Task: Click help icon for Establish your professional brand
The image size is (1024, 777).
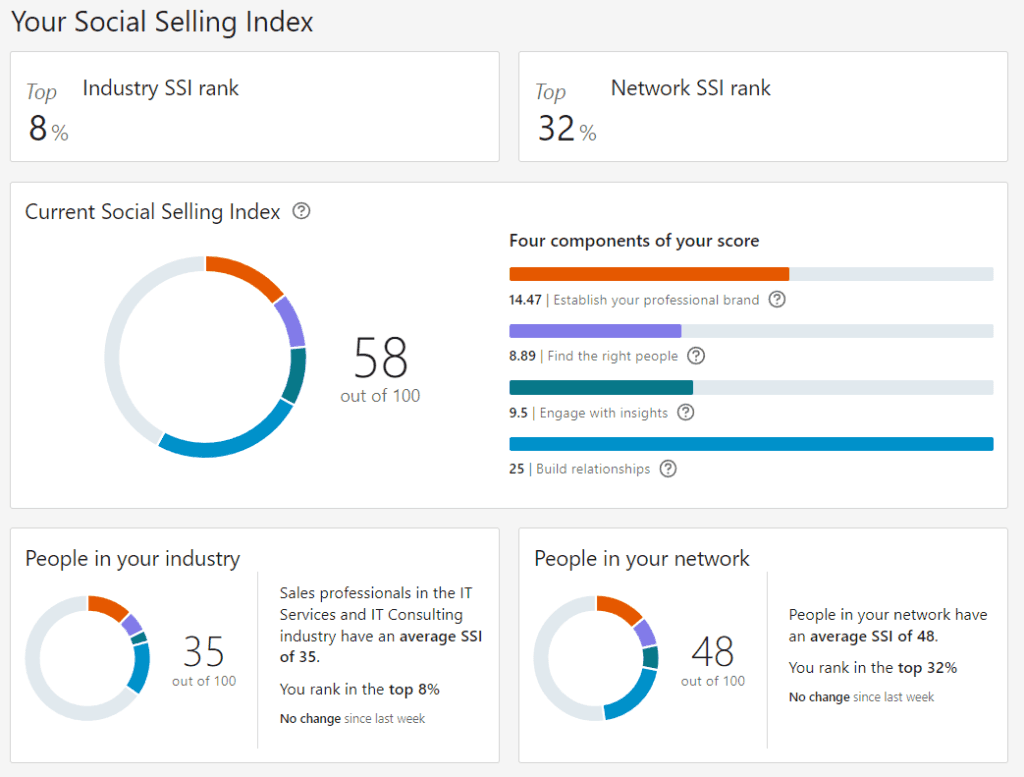Action: (x=776, y=299)
